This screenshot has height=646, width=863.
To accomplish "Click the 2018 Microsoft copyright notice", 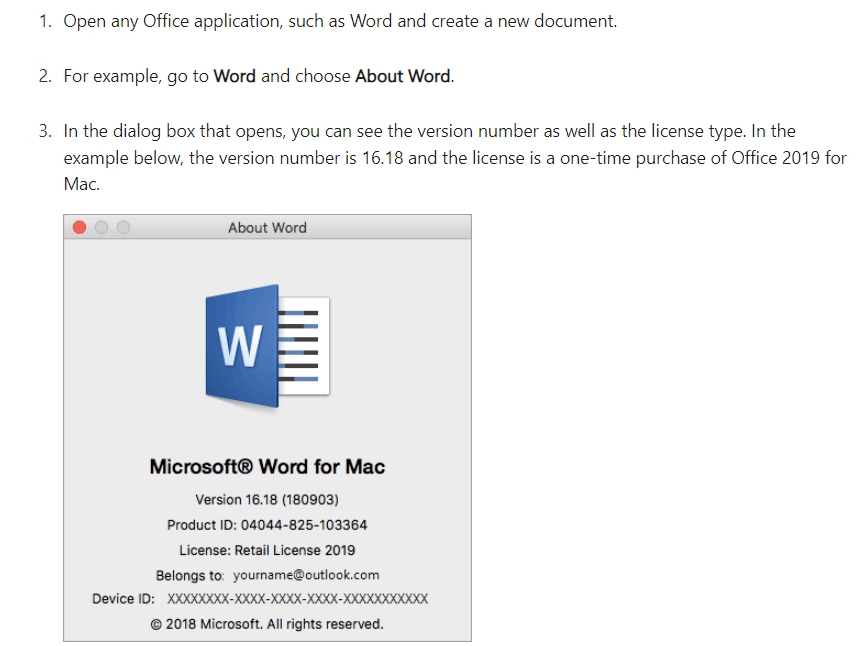I will pyautogui.click(x=268, y=623).
